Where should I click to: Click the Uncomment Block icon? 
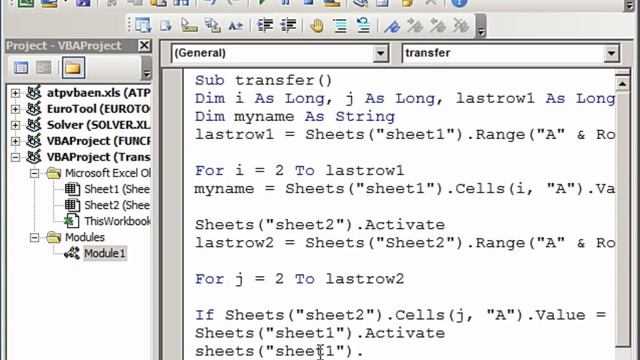tap(363, 26)
